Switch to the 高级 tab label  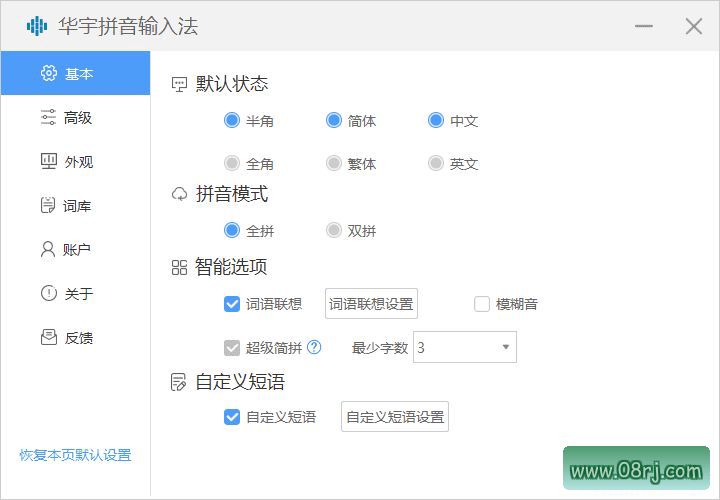[x=78, y=118]
